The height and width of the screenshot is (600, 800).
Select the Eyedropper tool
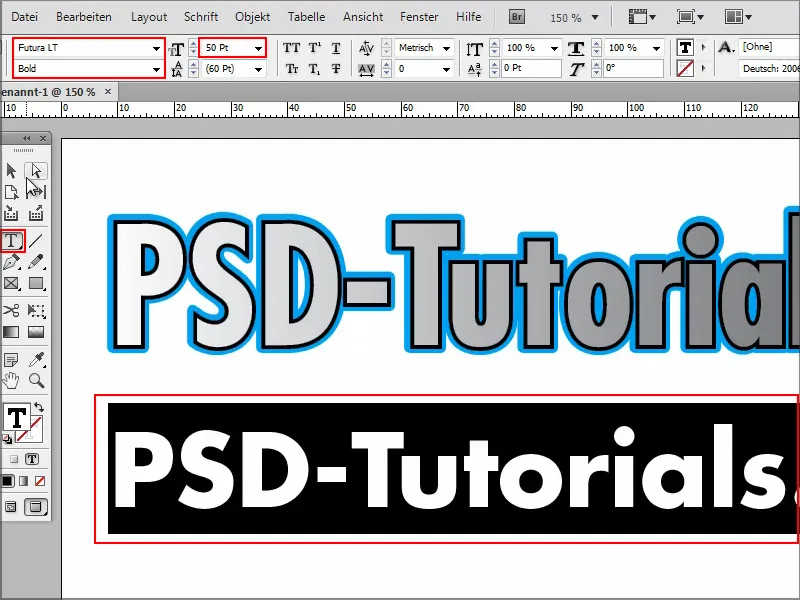point(36,360)
